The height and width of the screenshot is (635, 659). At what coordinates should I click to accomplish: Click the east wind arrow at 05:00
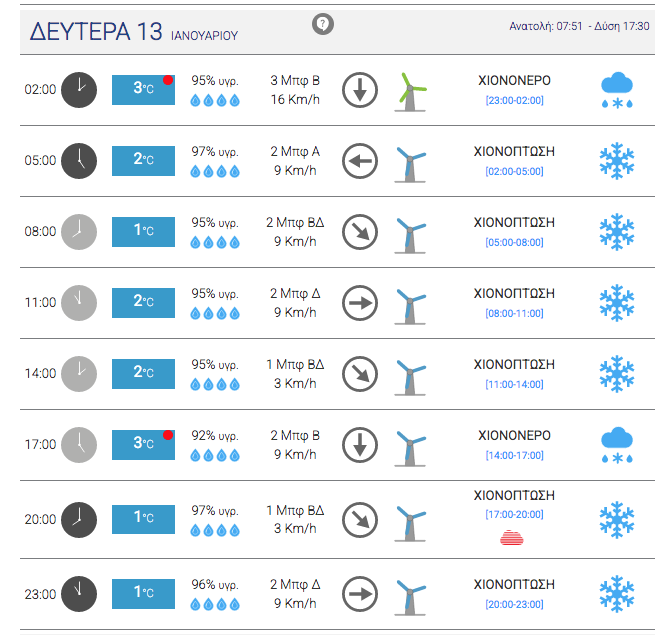(359, 160)
